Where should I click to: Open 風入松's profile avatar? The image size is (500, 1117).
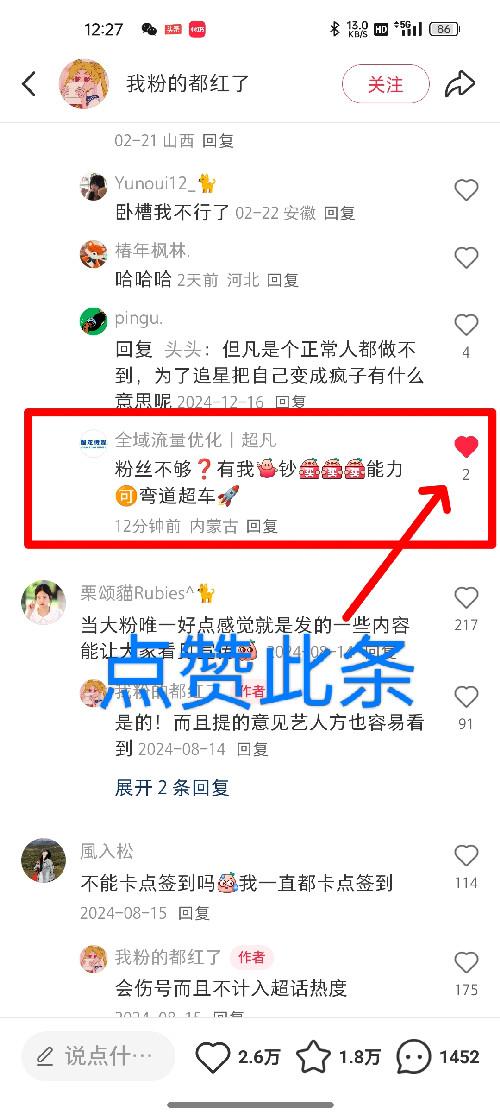coord(43,860)
